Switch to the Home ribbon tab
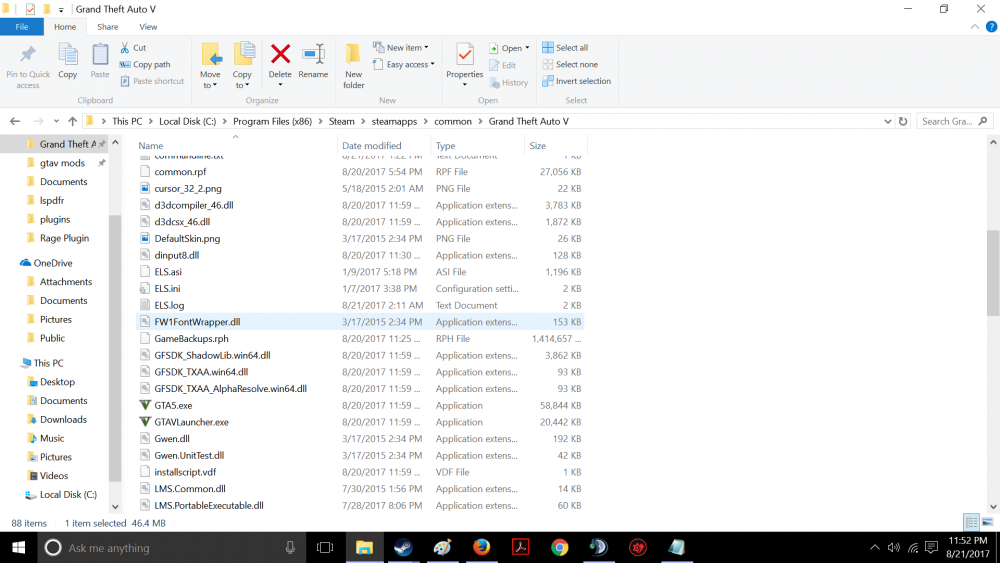1000x563 pixels. tap(65, 27)
